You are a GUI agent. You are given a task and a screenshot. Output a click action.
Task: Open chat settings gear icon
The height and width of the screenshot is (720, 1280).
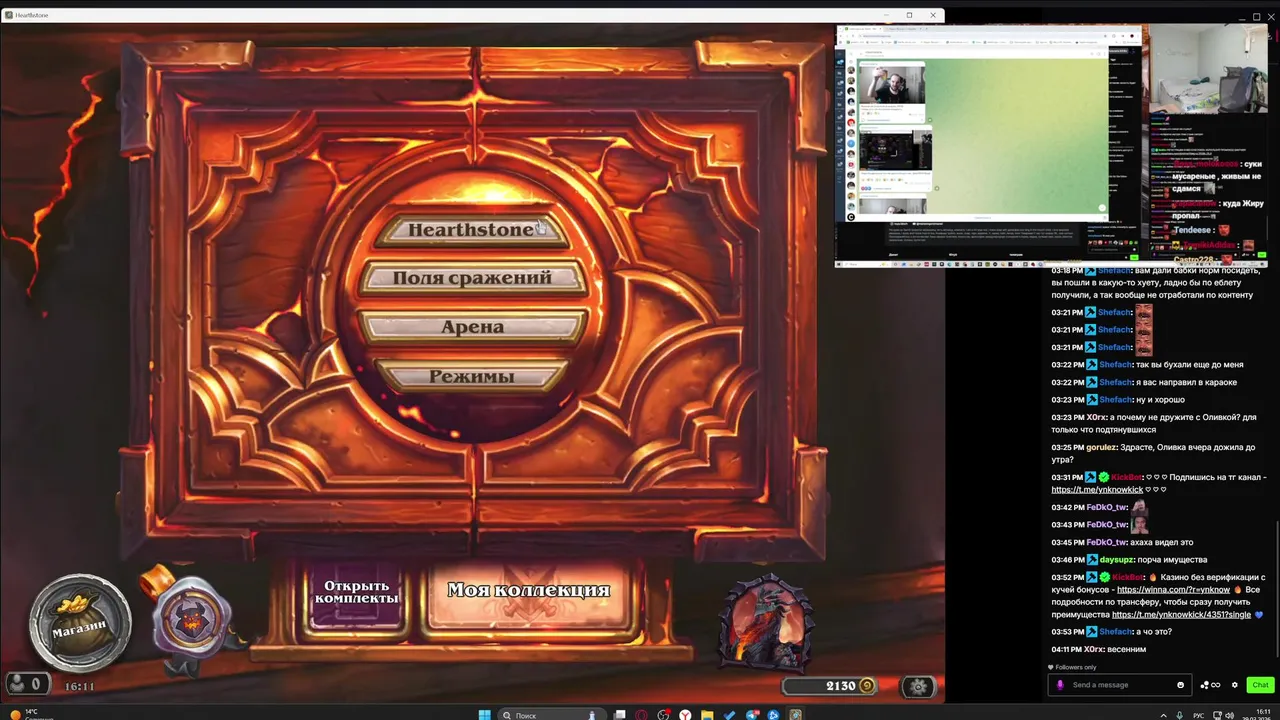(1234, 685)
